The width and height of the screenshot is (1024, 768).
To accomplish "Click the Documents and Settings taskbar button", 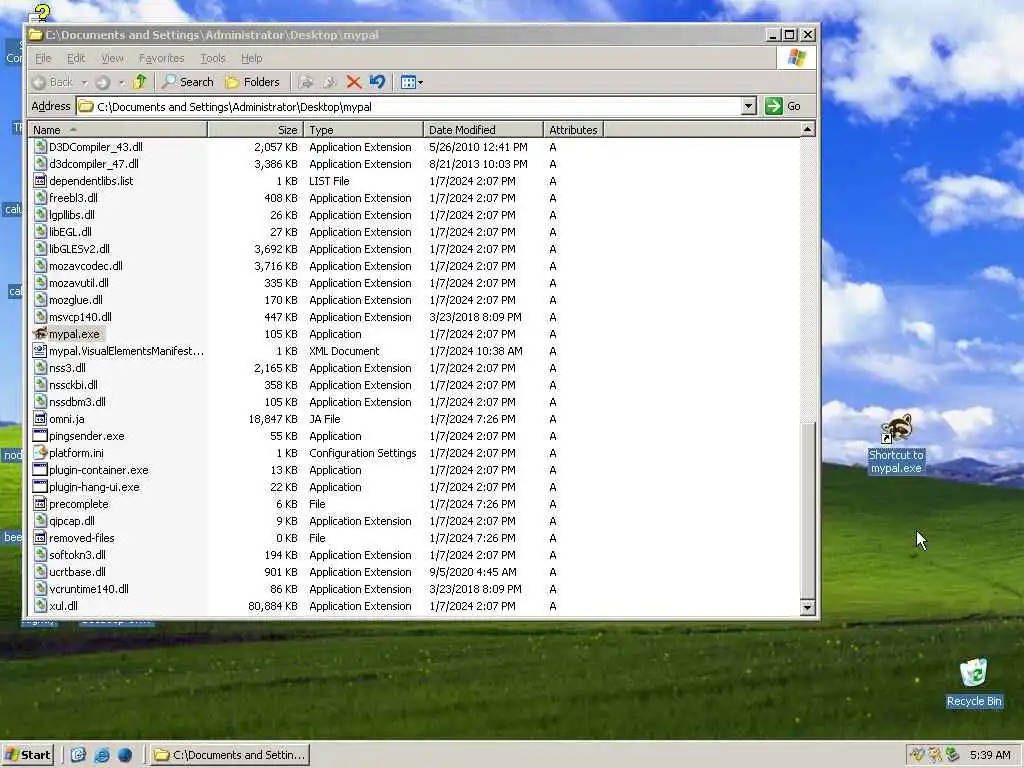I will coord(230,755).
